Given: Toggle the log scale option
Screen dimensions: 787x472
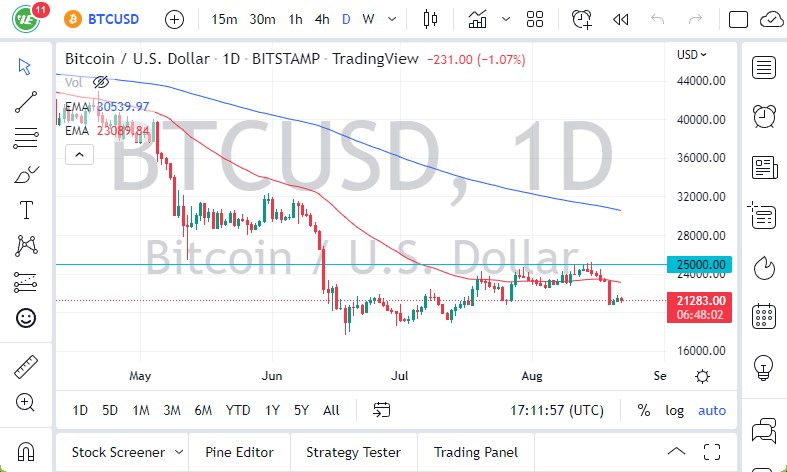Looking at the screenshot, I should 675,410.
